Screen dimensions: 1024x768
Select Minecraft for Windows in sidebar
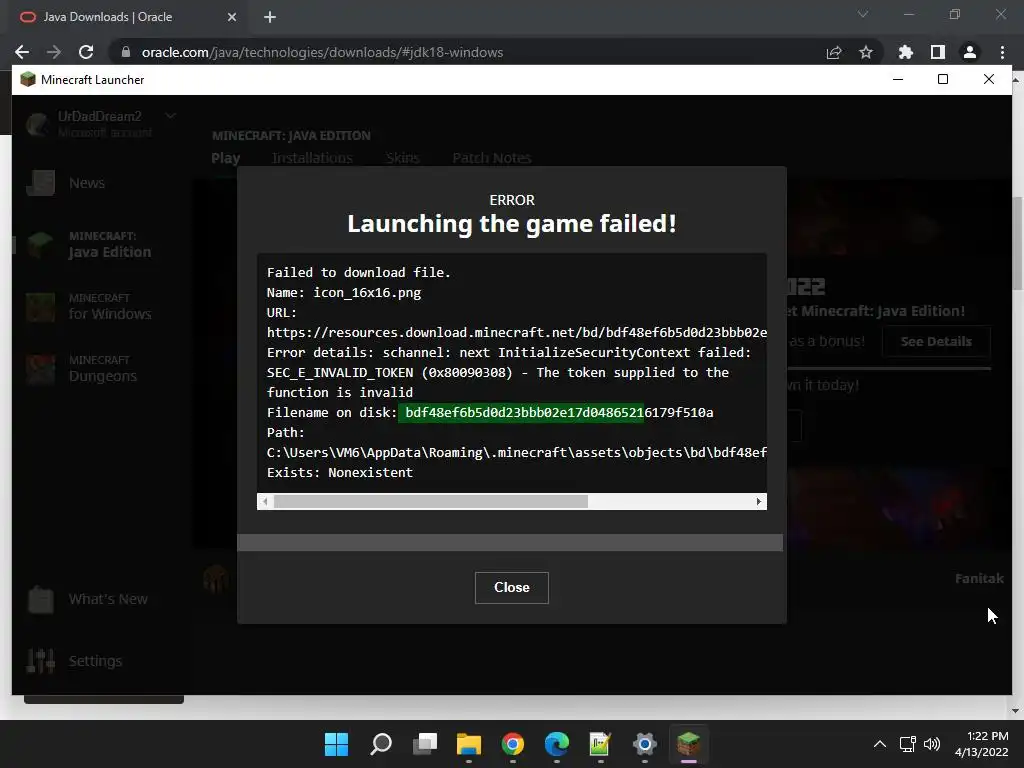[89, 307]
